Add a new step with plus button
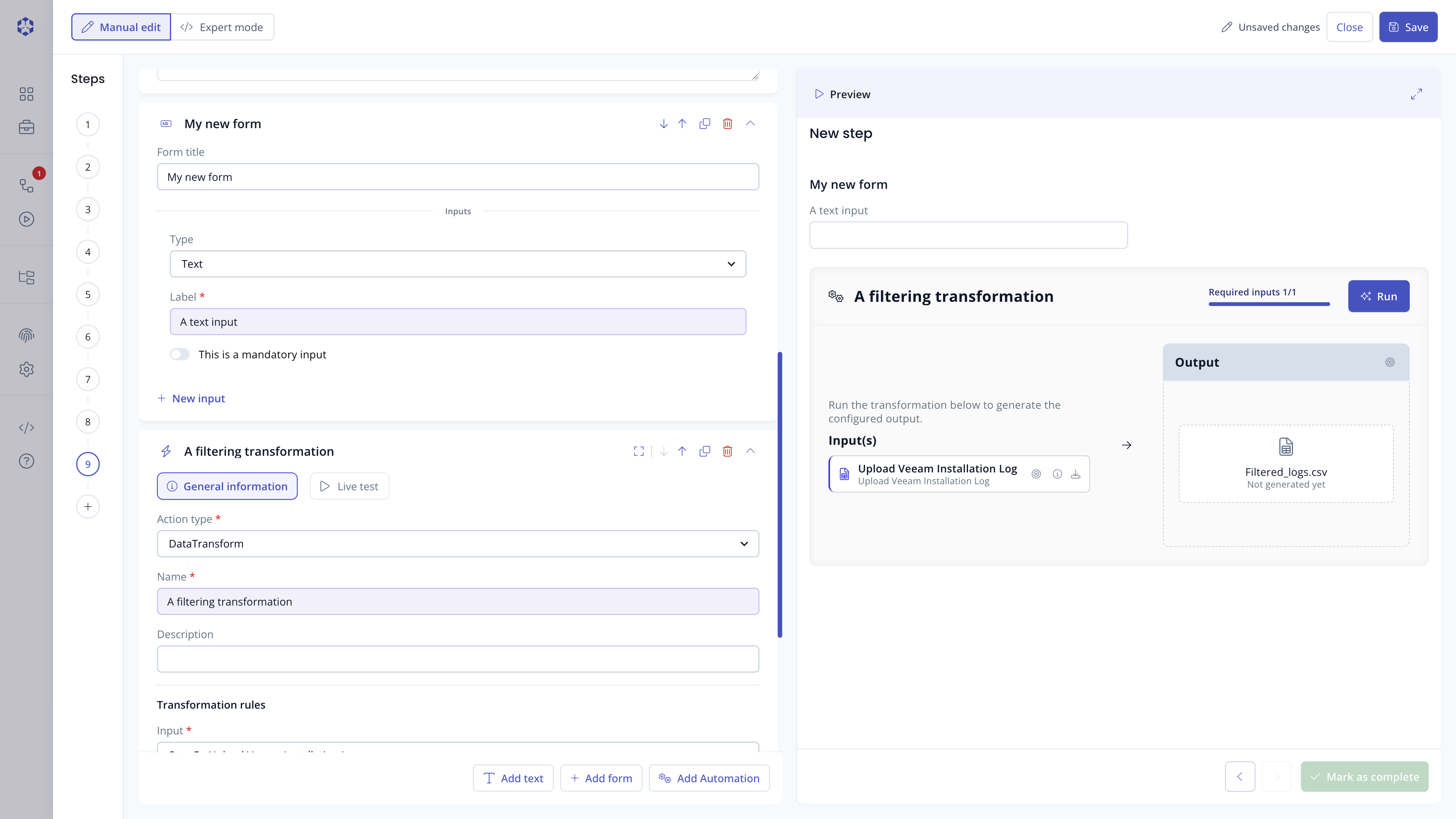Viewport: 1456px width, 819px height. (x=88, y=507)
